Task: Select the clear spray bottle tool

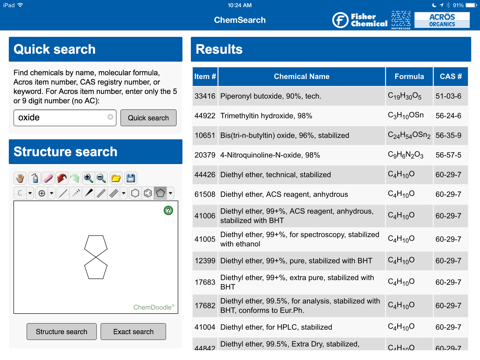Action: click(35, 178)
